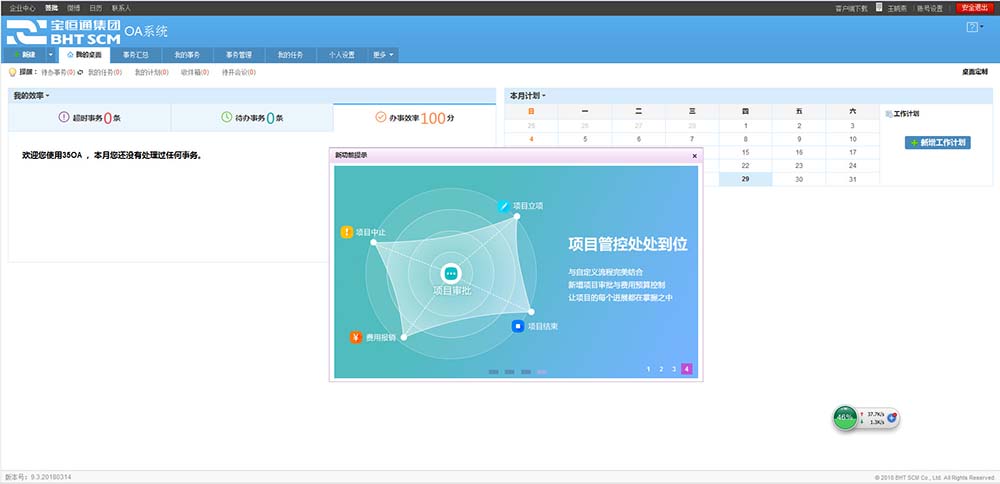Screen dimensions: 1000x484
Task: Click the 待开会议(0) reminder link
Action: [239, 73]
